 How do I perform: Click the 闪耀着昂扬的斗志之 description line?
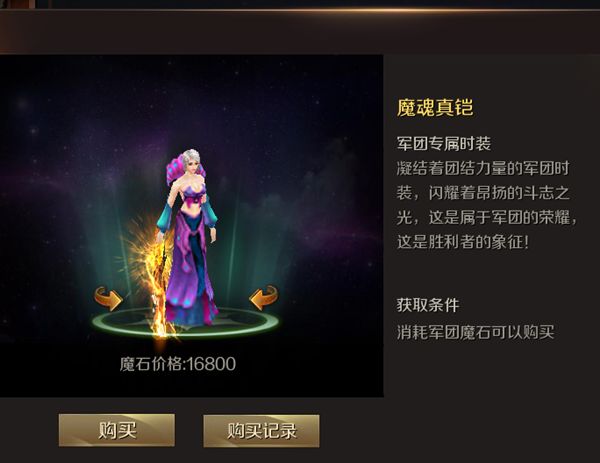coord(483,193)
